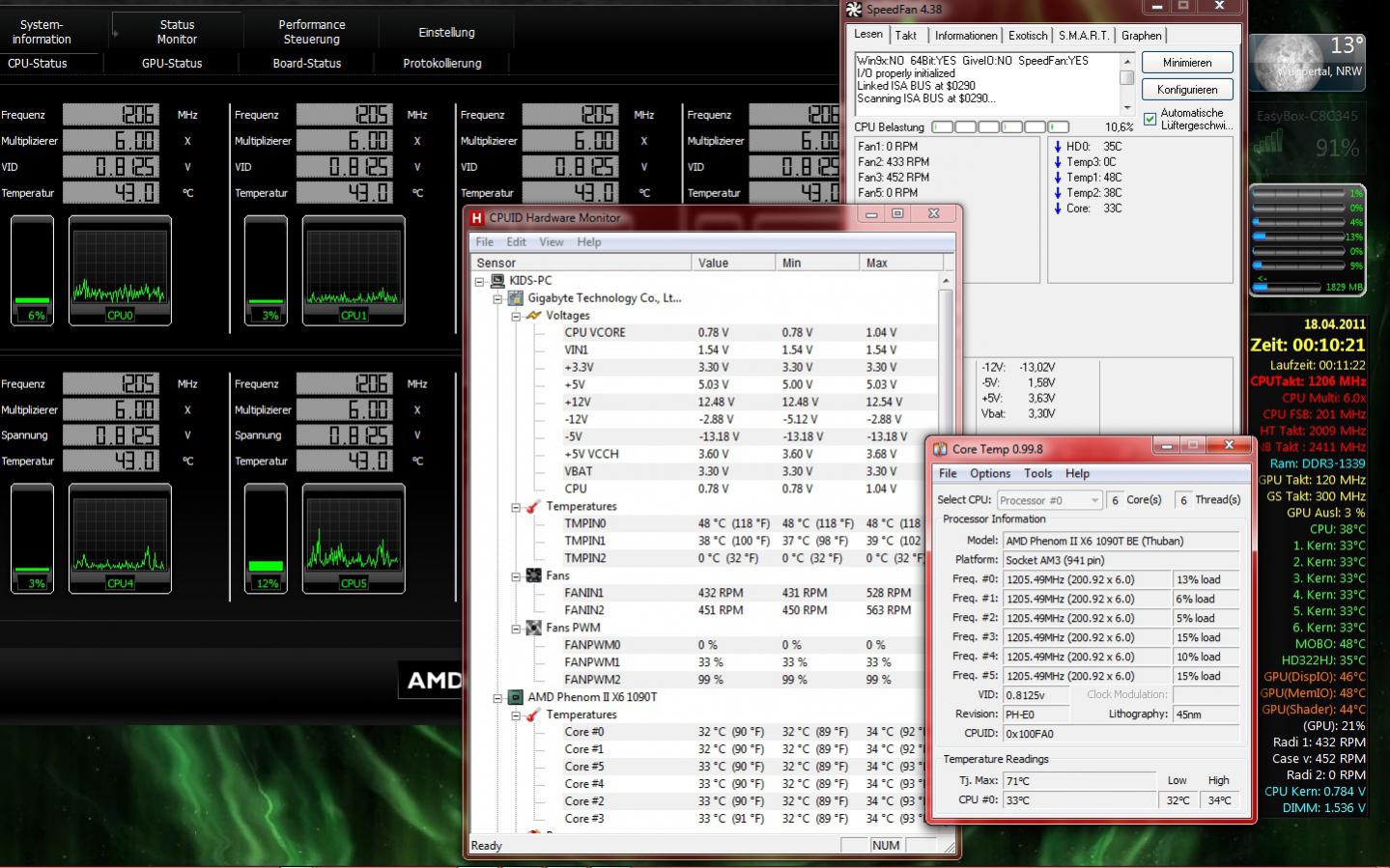
Task: Click the AMD Phenom II X6 1090T chip icon
Action: click(x=516, y=697)
